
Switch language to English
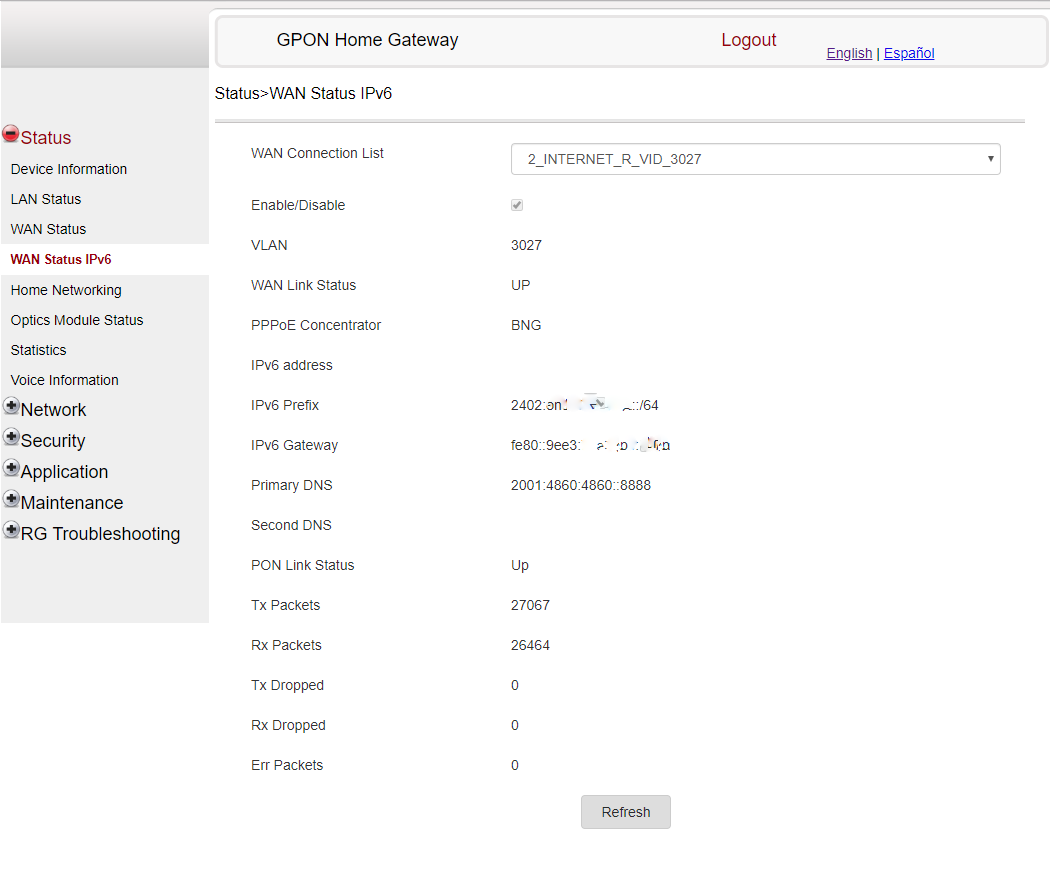coord(849,54)
